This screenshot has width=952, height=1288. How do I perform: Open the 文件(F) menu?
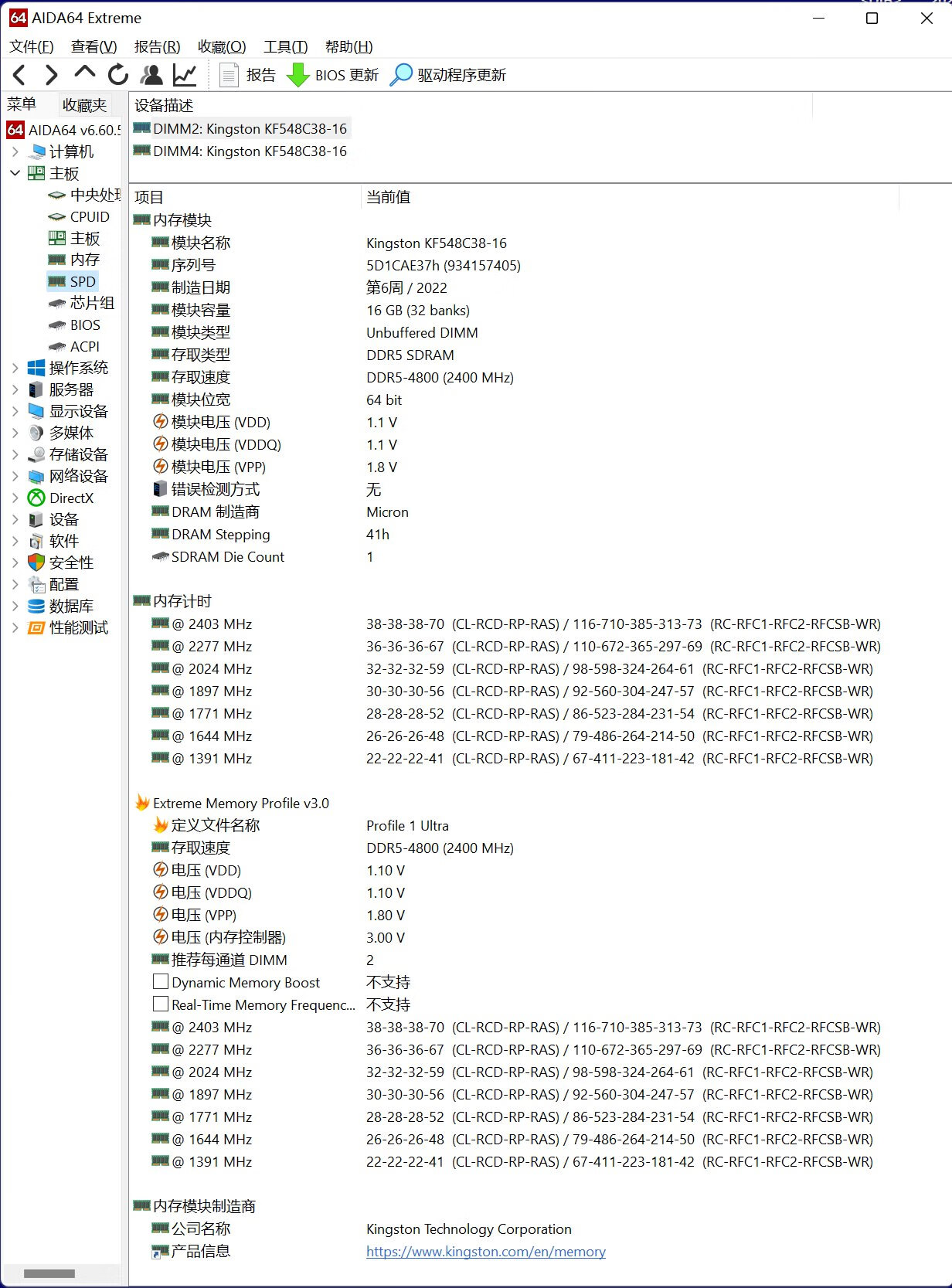click(x=32, y=46)
